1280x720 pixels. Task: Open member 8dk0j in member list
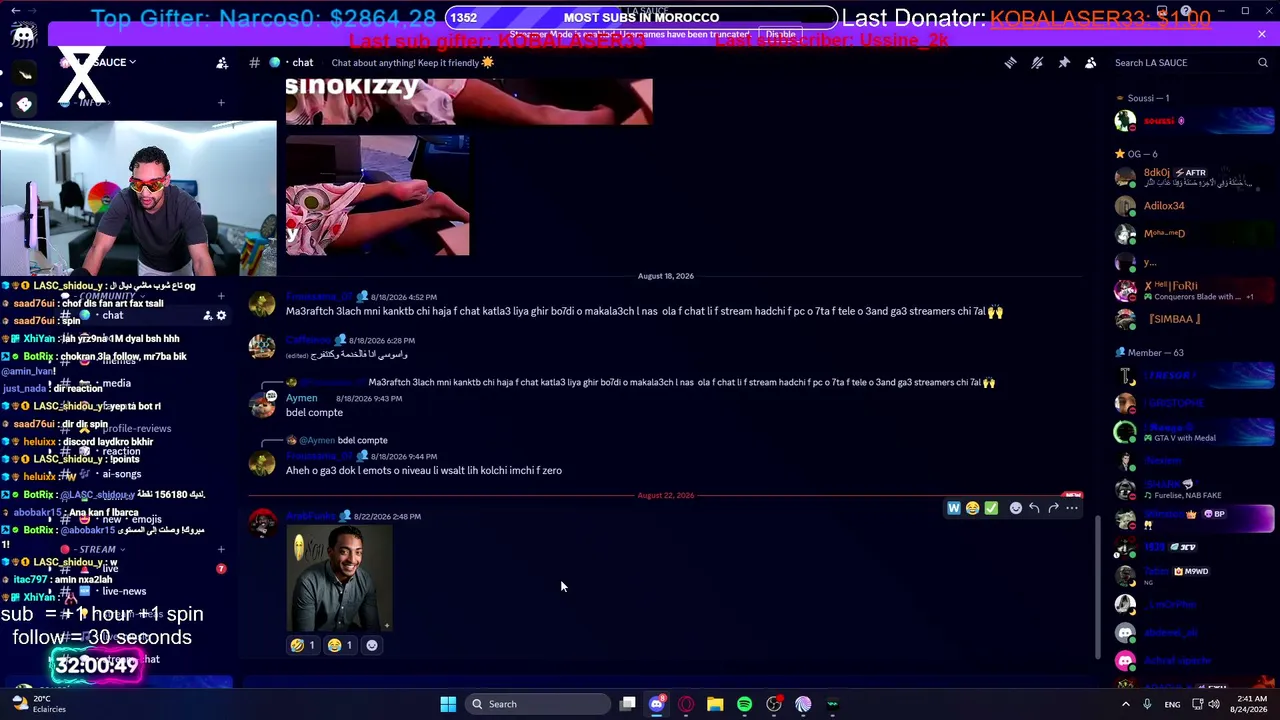1156,173
